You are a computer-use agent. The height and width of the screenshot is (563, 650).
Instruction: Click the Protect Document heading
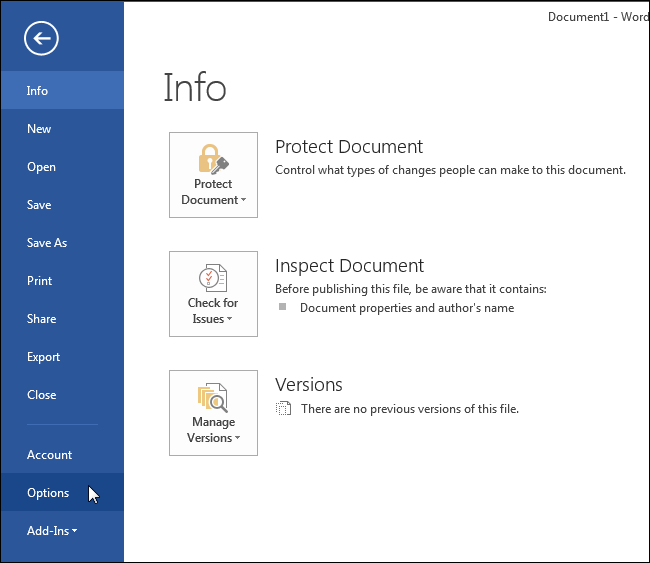point(349,147)
